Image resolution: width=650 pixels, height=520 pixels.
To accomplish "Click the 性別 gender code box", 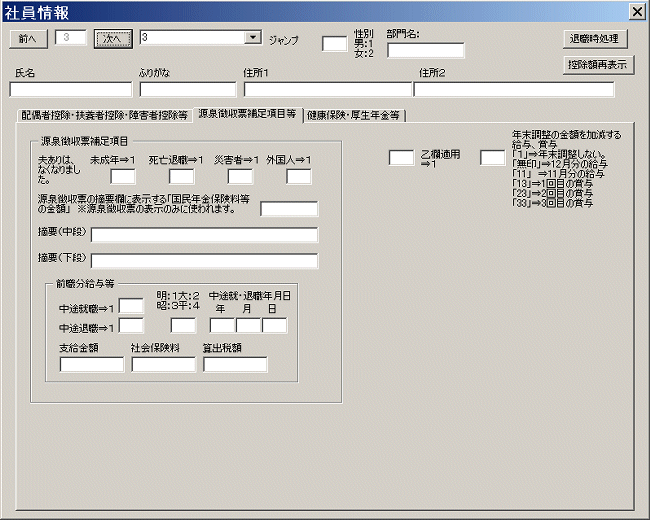I will tap(334, 44).
